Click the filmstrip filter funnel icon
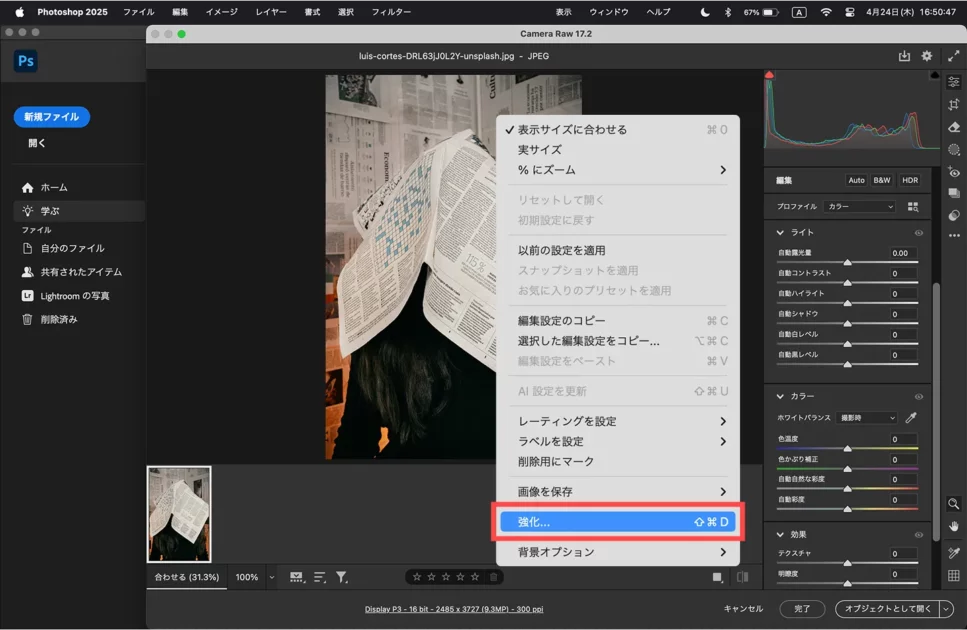This screenshot has width=967, height=630. click(x=341, y=577)
